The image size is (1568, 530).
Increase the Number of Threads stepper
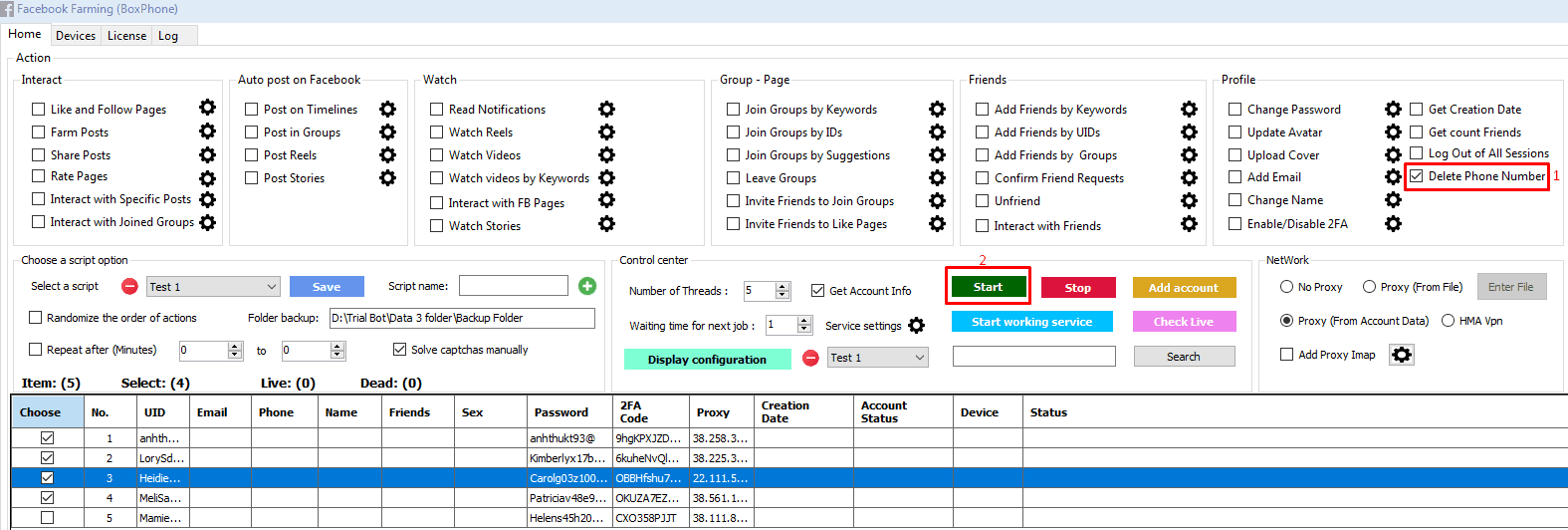point(783,287)
